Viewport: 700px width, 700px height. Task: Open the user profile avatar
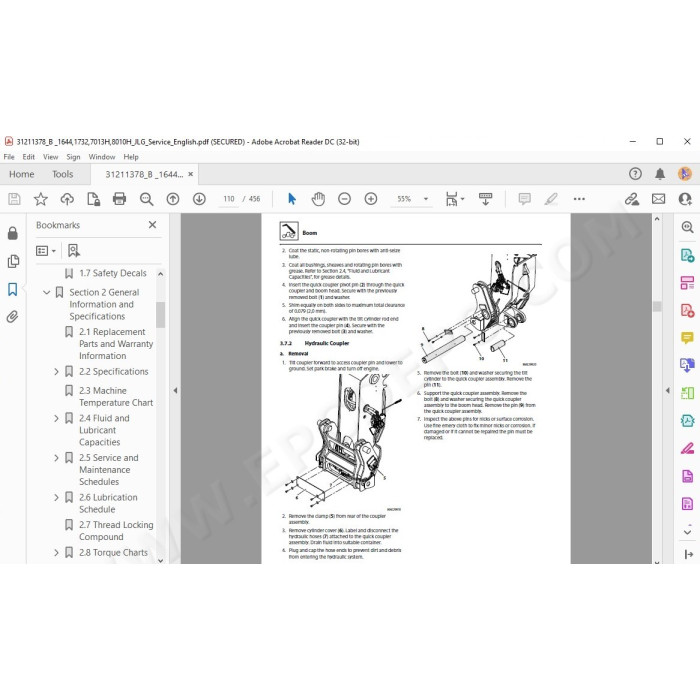pos(685,174)
